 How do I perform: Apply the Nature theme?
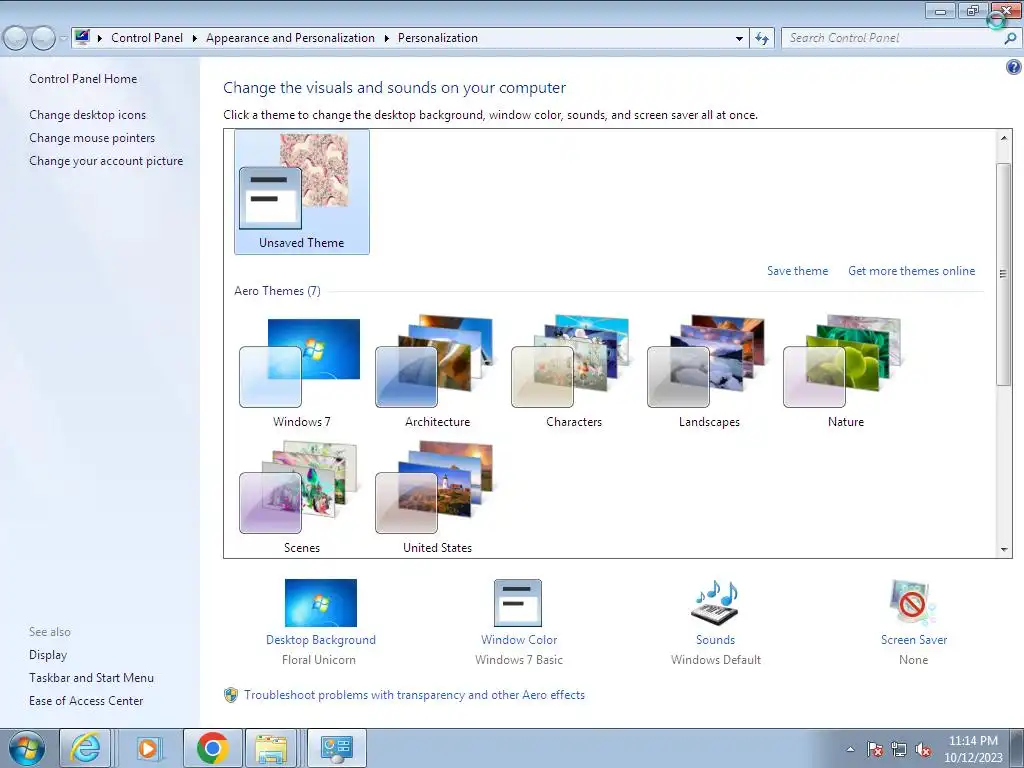coord(845,372)
